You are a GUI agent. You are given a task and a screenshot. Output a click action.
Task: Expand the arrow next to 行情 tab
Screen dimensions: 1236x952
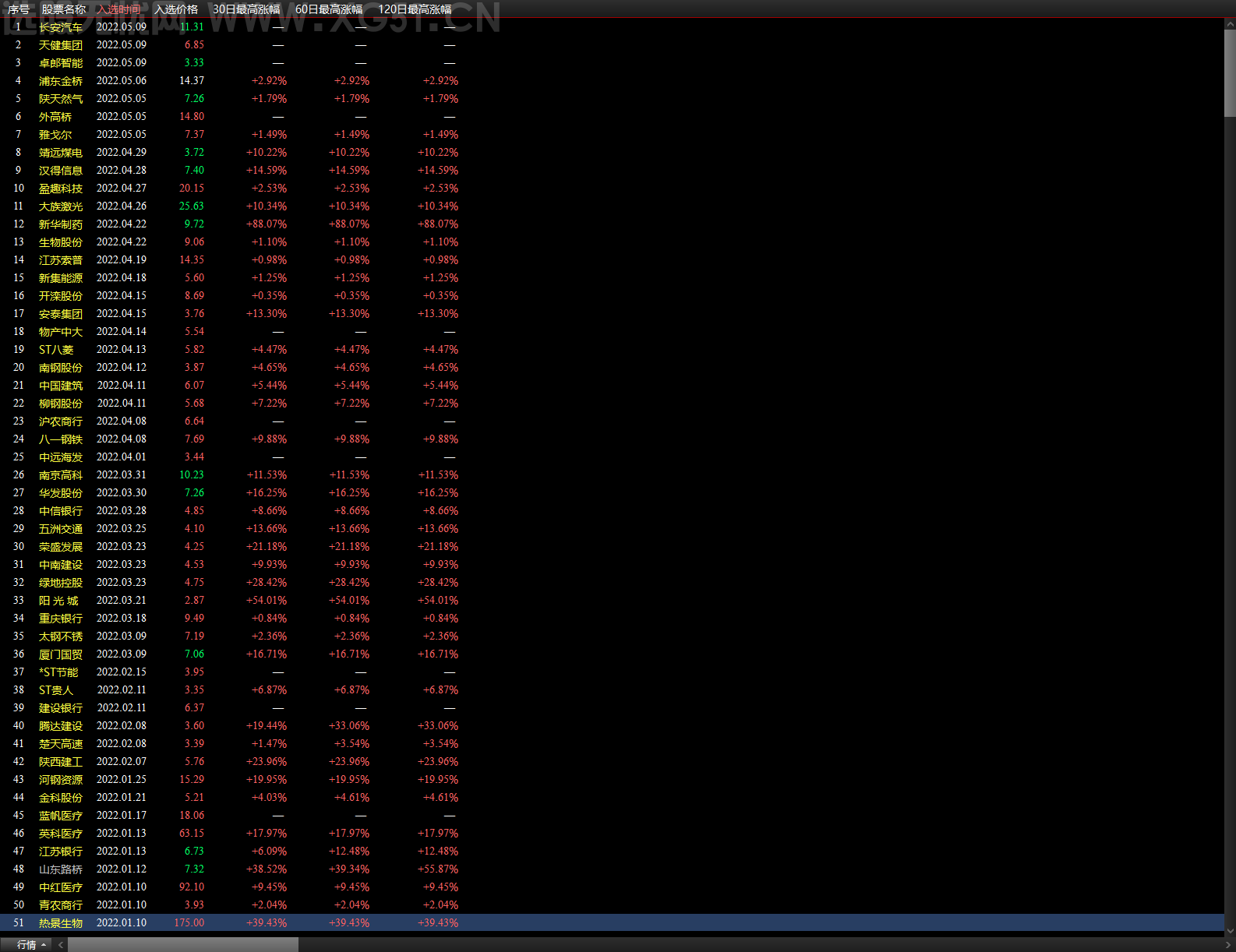point(44,945)
